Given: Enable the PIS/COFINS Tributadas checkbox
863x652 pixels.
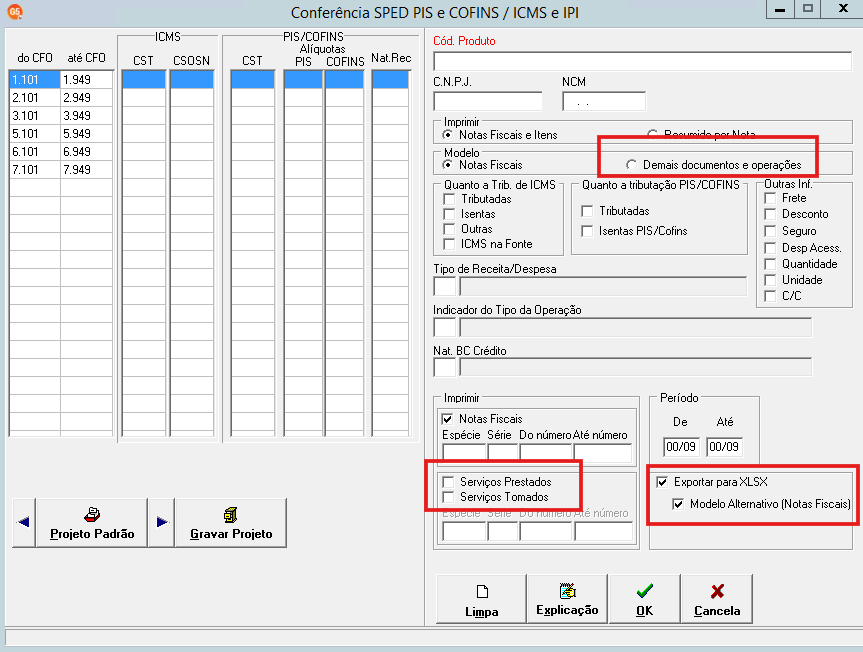Looking at the screenshot, I should click(587, 211).
